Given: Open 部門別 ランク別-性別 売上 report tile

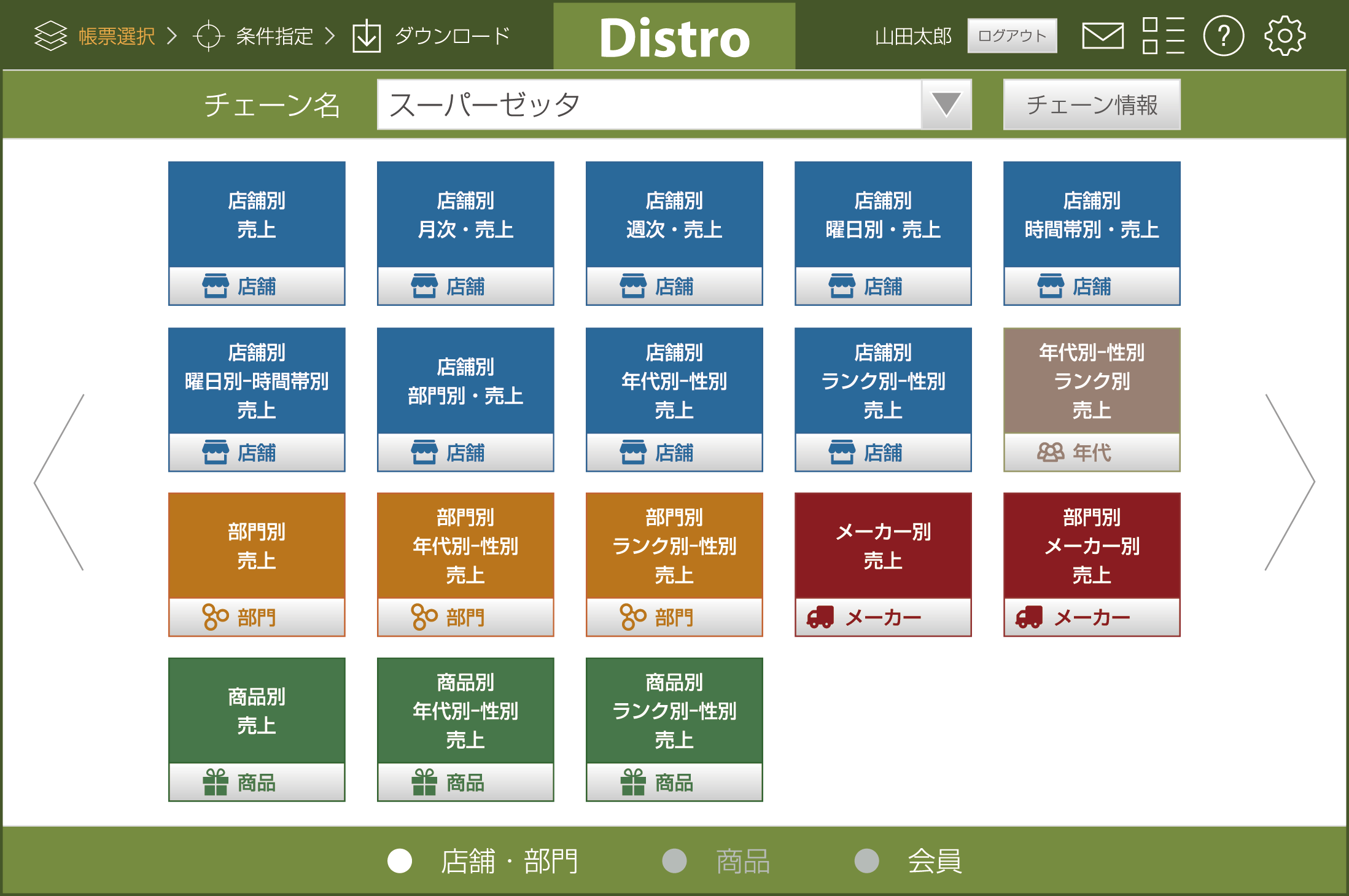Looking at the screenshot, I should tap(674, 564).
